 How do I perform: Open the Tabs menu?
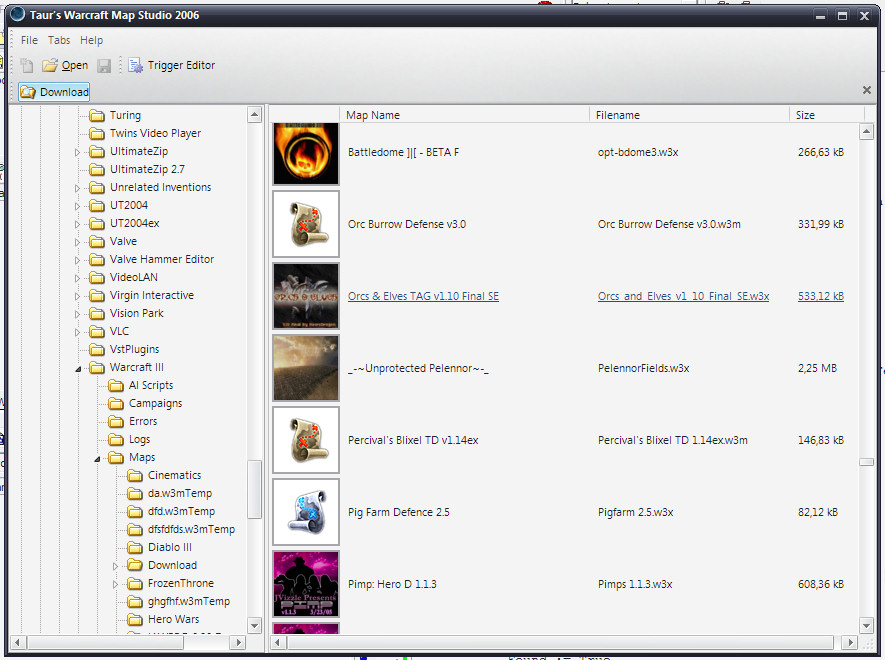pyautogui.click(x=59, y=40)
